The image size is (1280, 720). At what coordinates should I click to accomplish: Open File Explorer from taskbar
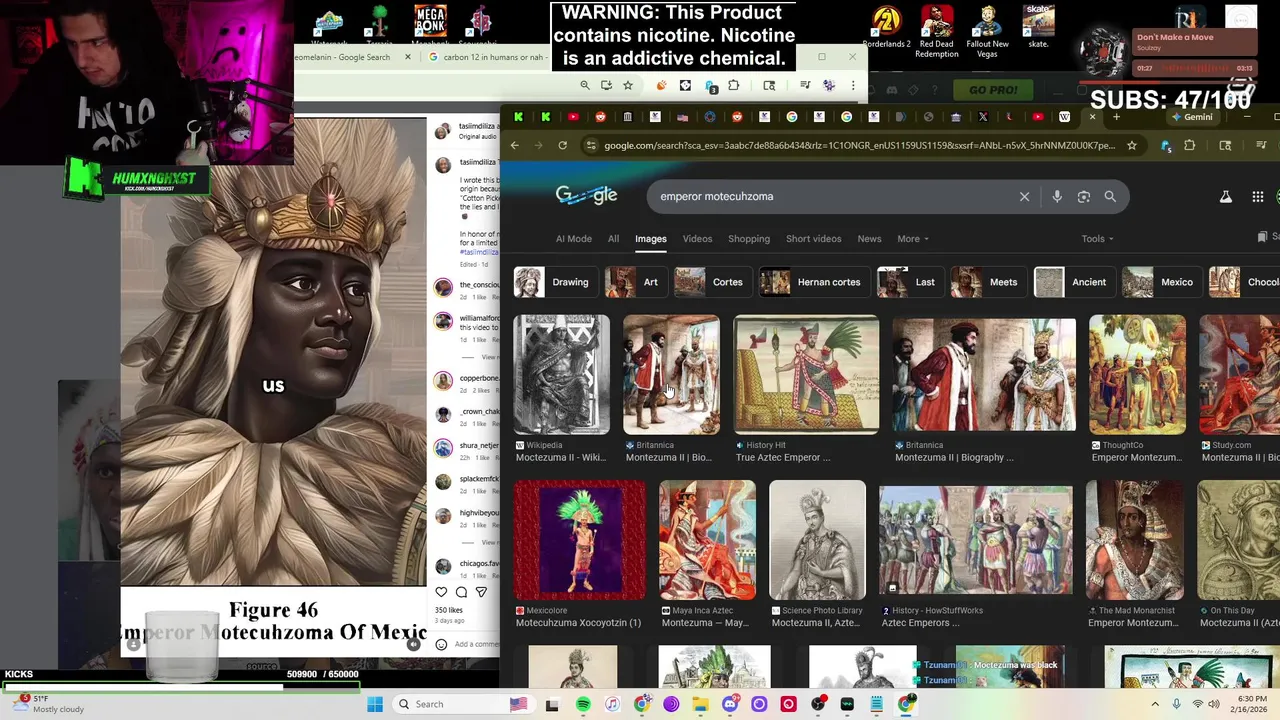pos(700,704)
